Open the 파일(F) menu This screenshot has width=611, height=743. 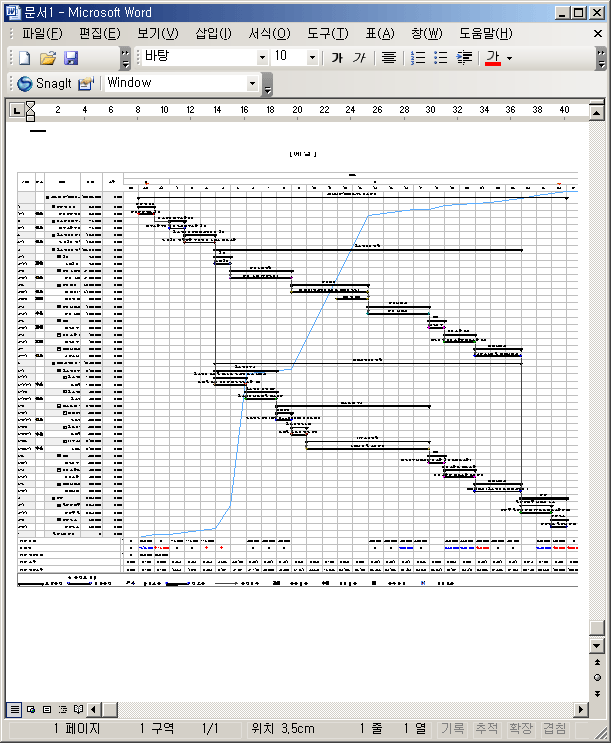(42, 33)
